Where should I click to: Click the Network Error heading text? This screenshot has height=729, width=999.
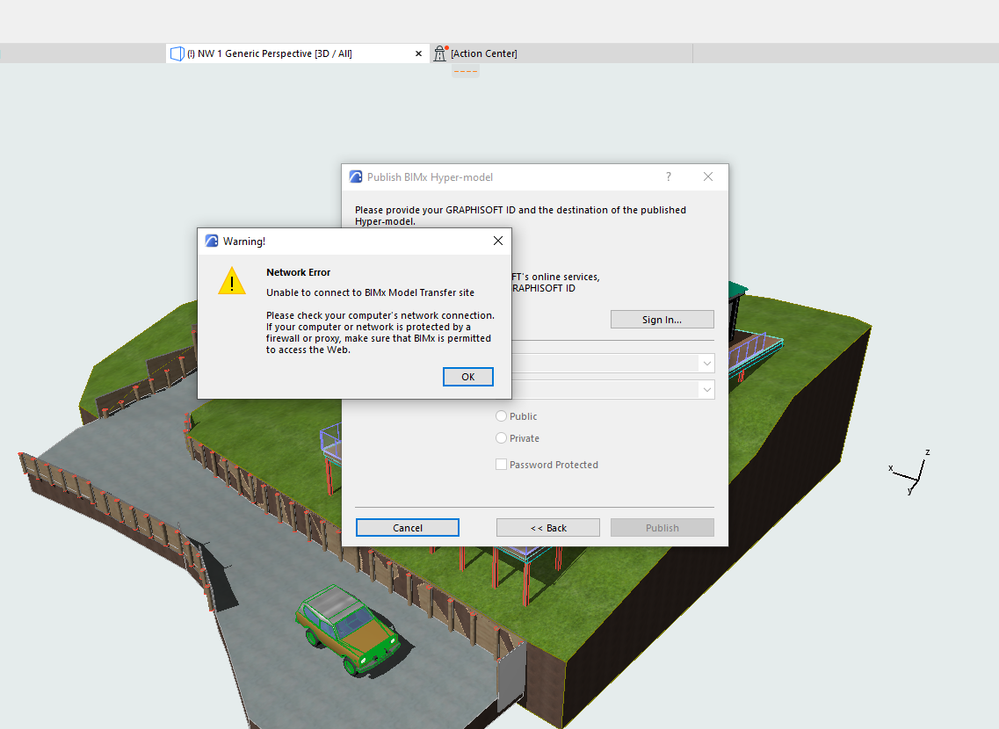coord(298,272)
